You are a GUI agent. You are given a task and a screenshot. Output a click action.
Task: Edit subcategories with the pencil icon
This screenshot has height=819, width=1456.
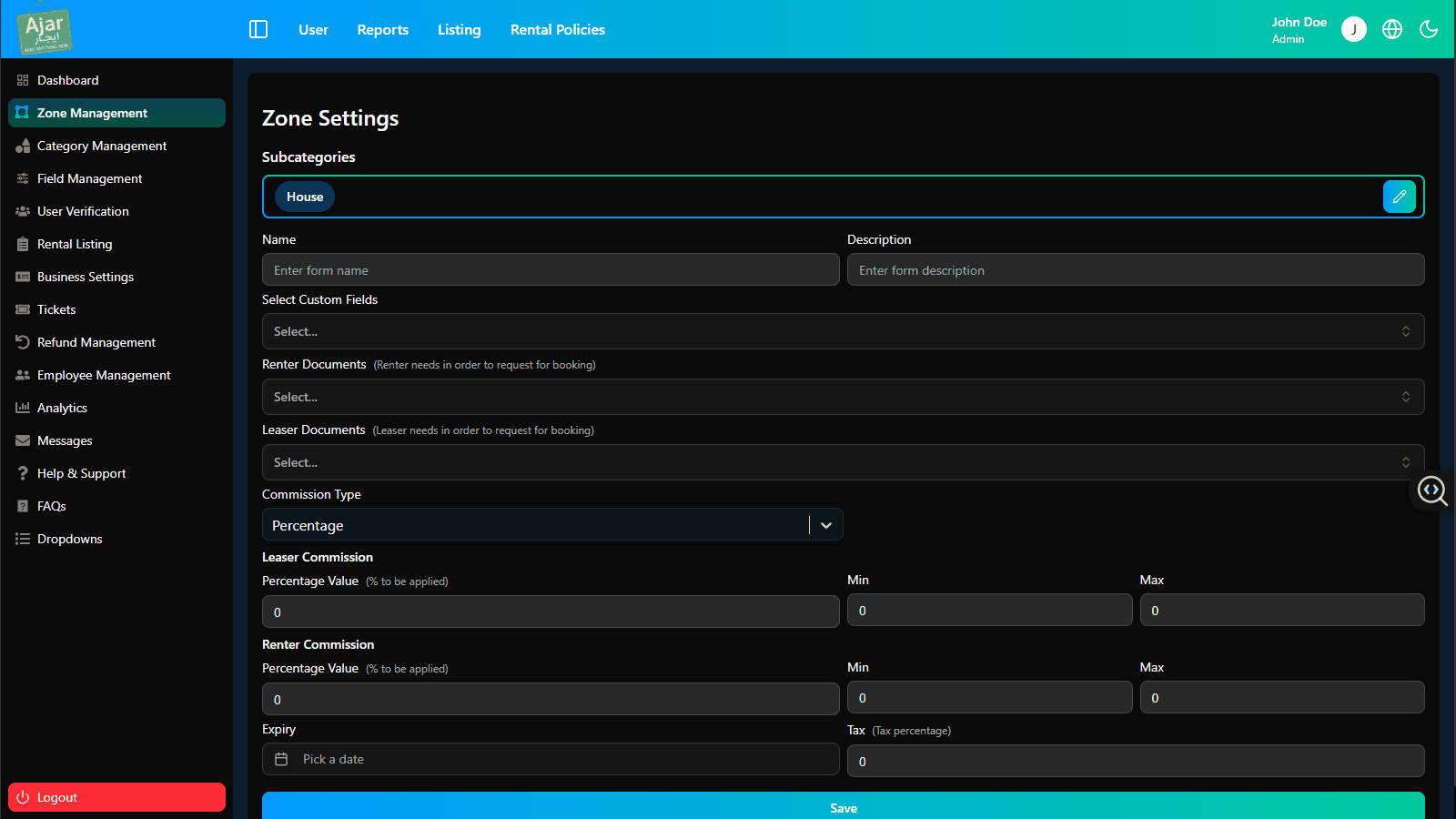click(1400, 197)
